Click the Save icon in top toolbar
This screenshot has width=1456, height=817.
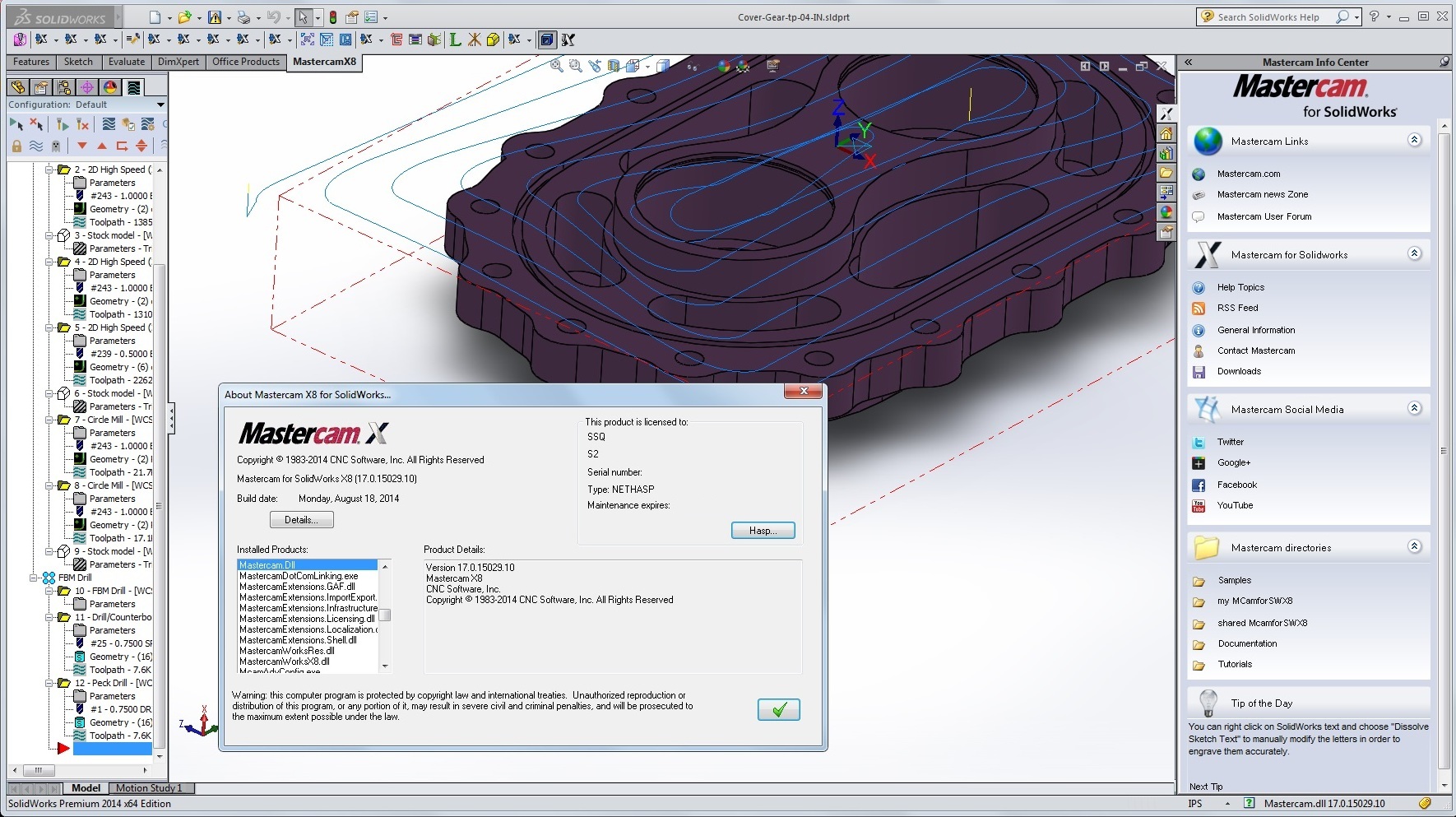coord(214,16)
